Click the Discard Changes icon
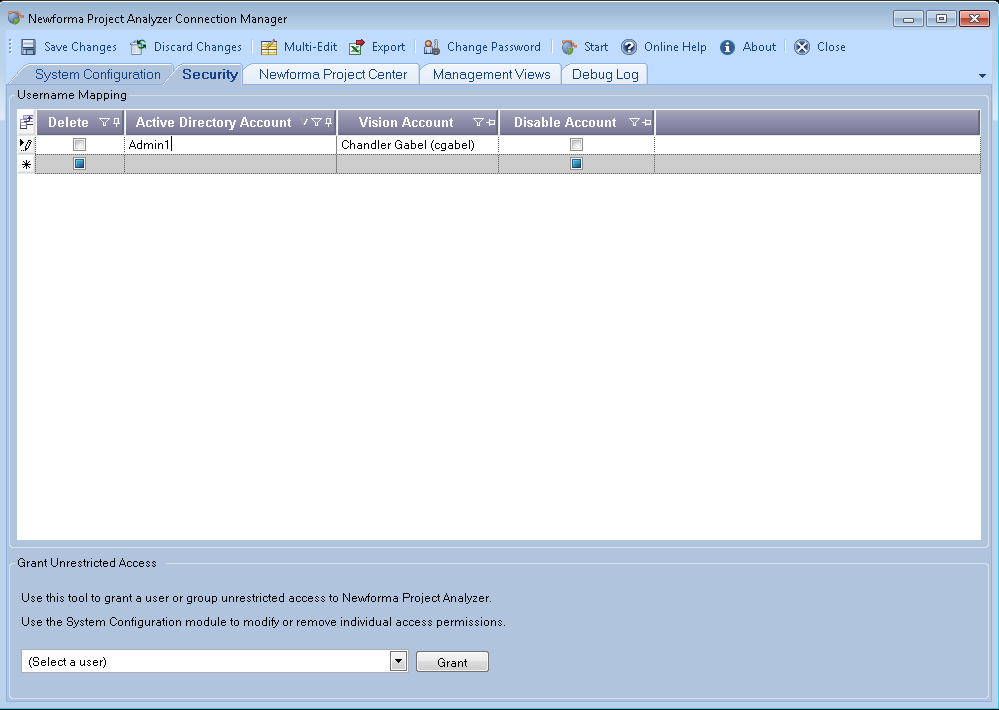 [x=138, y=47]
